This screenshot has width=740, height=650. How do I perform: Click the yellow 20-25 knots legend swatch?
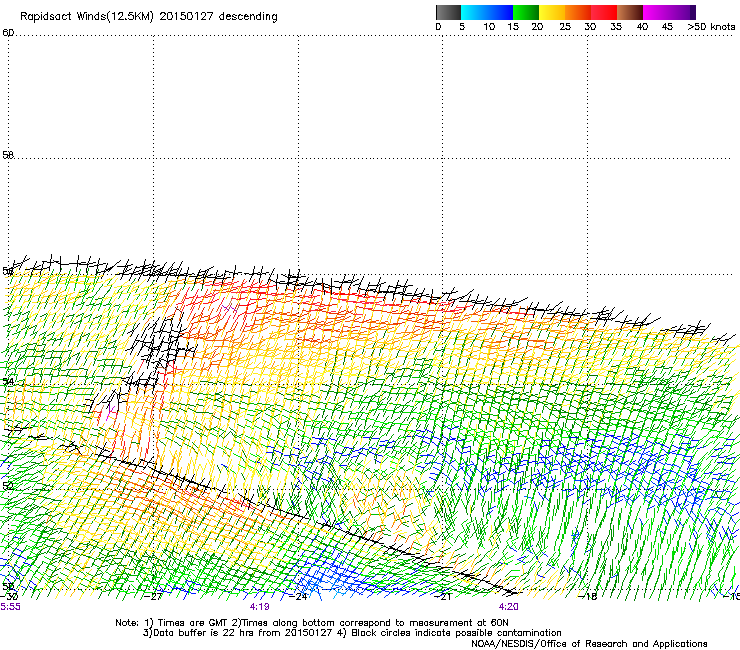point(552,12)
